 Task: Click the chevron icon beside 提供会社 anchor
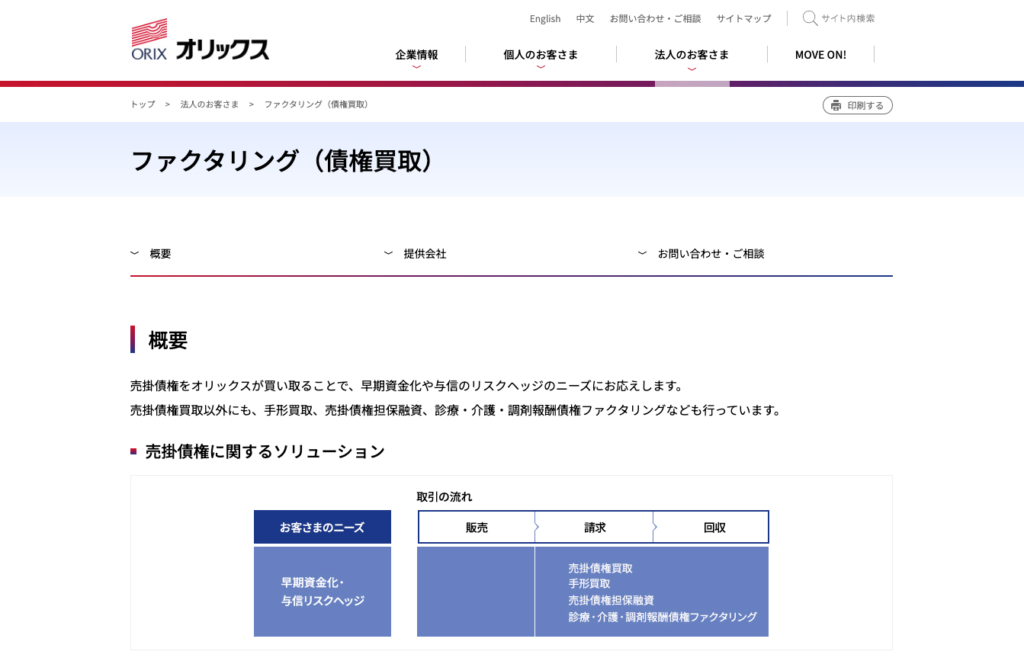pos(389,254)
